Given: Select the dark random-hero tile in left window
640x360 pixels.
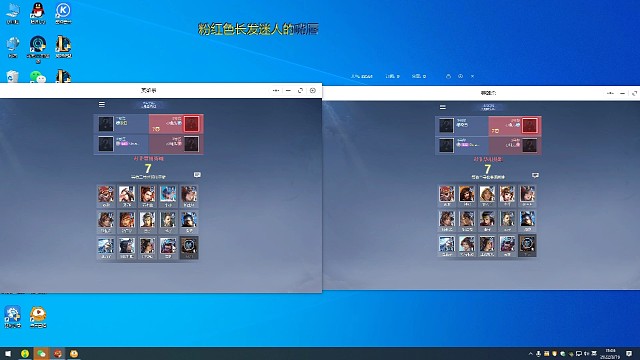Looking at the screenshot, I should click(189, 247).
